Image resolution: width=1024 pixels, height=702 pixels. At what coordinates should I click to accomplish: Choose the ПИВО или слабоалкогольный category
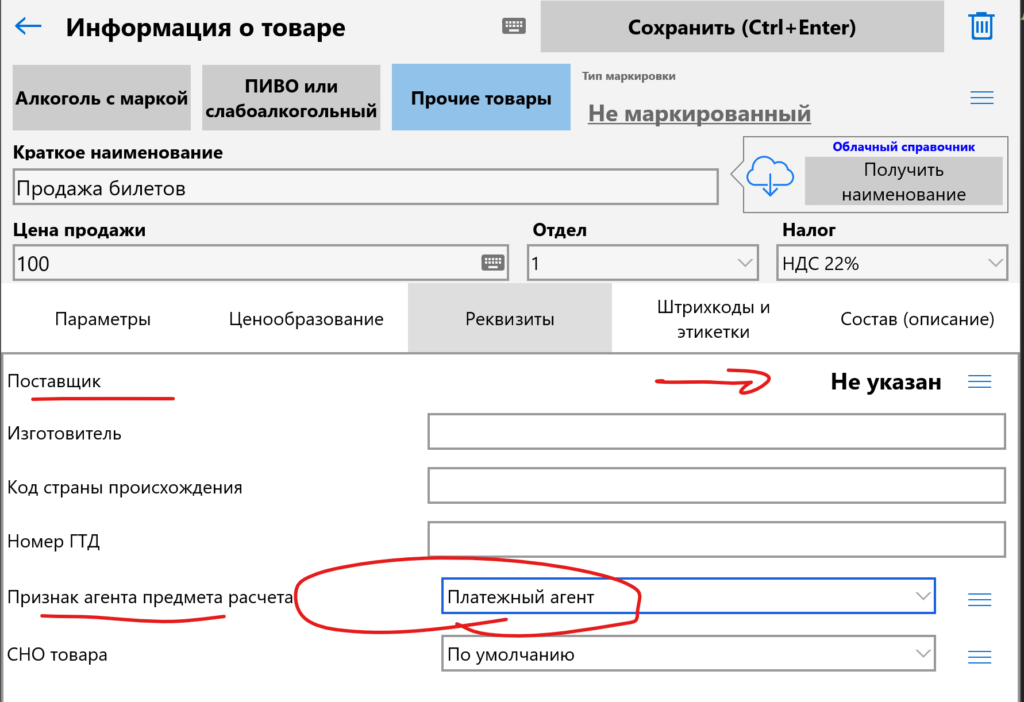tap(291, 97)
